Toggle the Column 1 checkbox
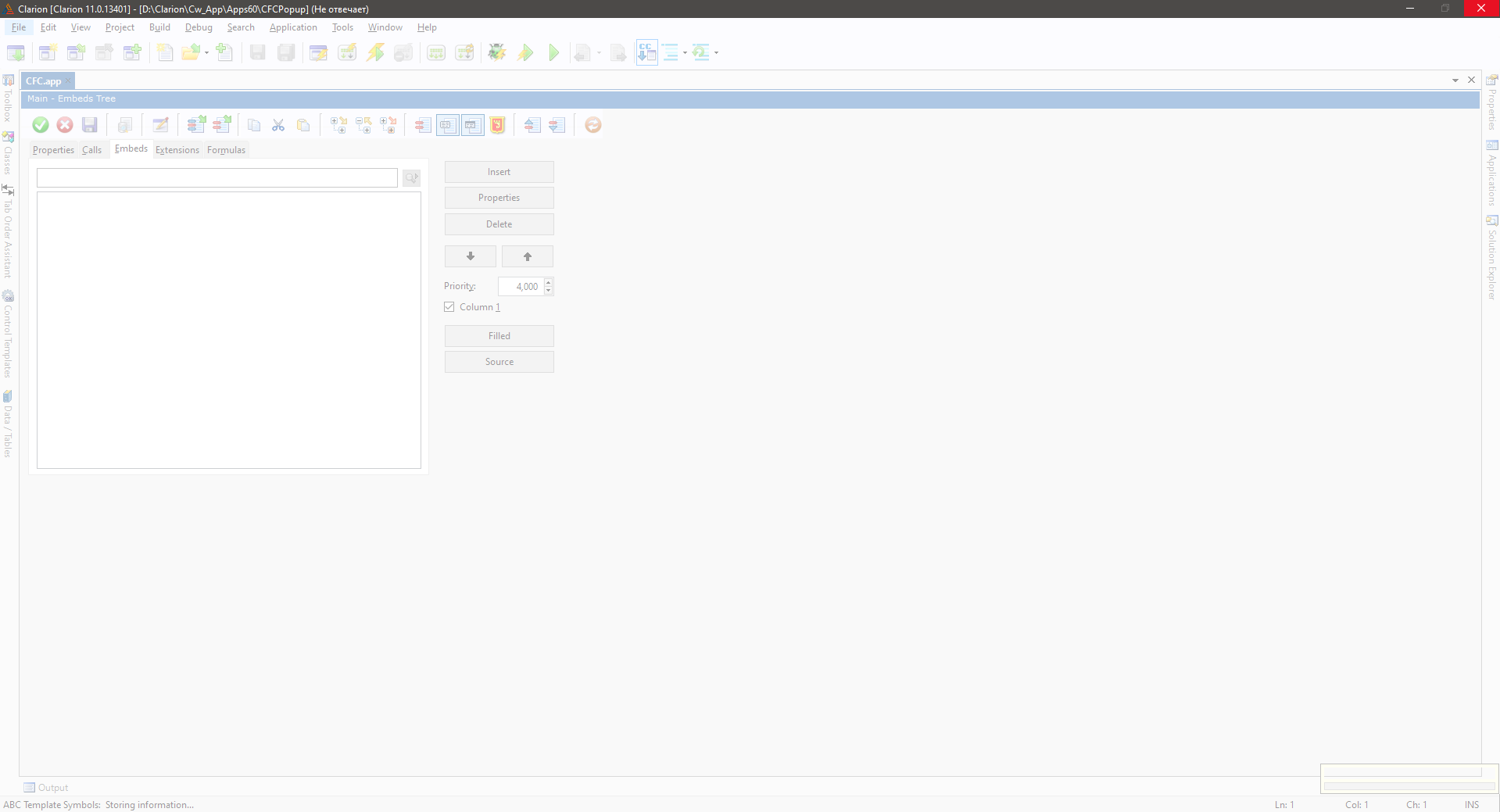 click(449, 307)
